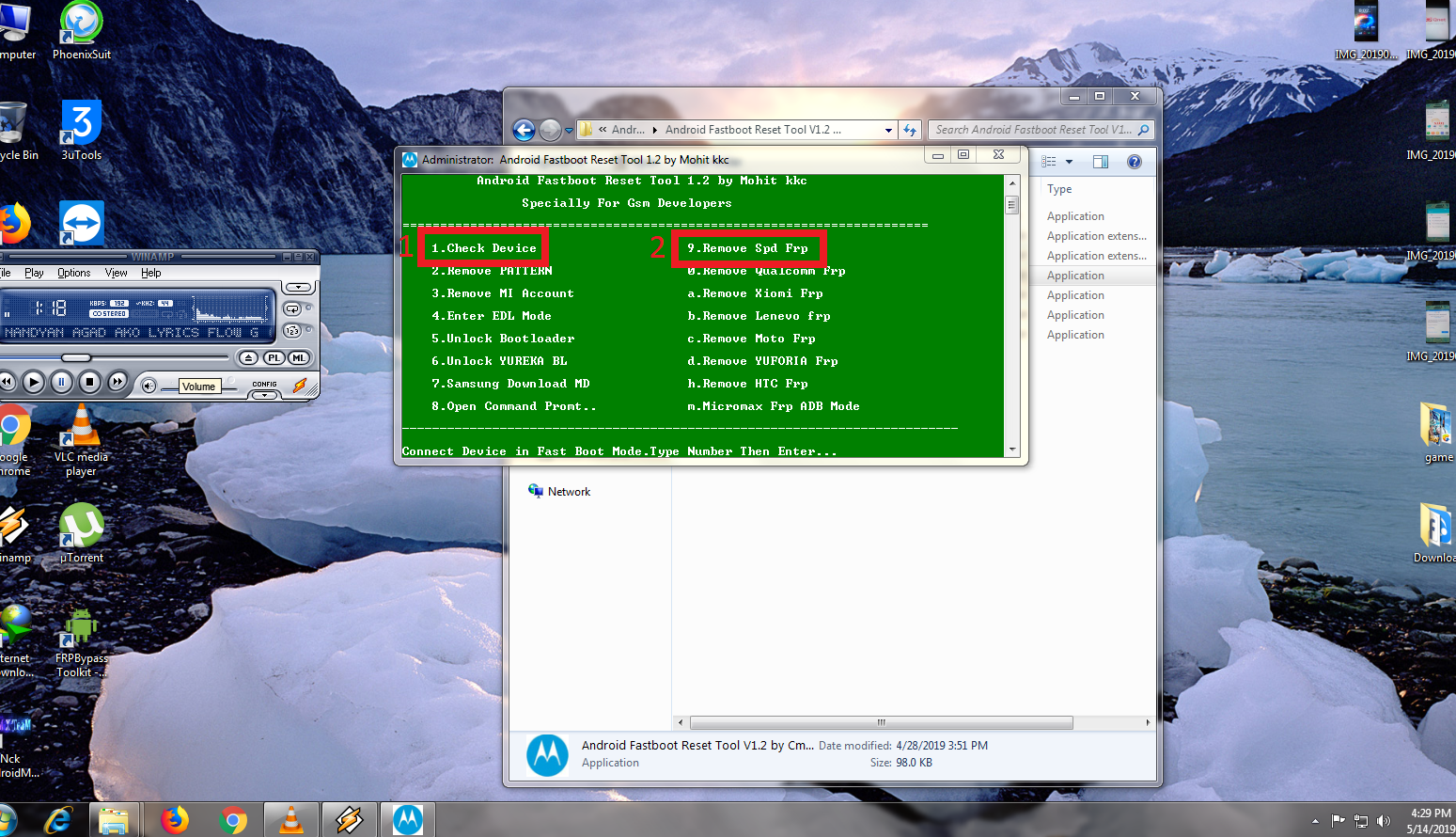The width and height of the screenshot is (1456, 837).
Task: Click the Action Center flag tray icon
Action: click(x=1339, y=821)
